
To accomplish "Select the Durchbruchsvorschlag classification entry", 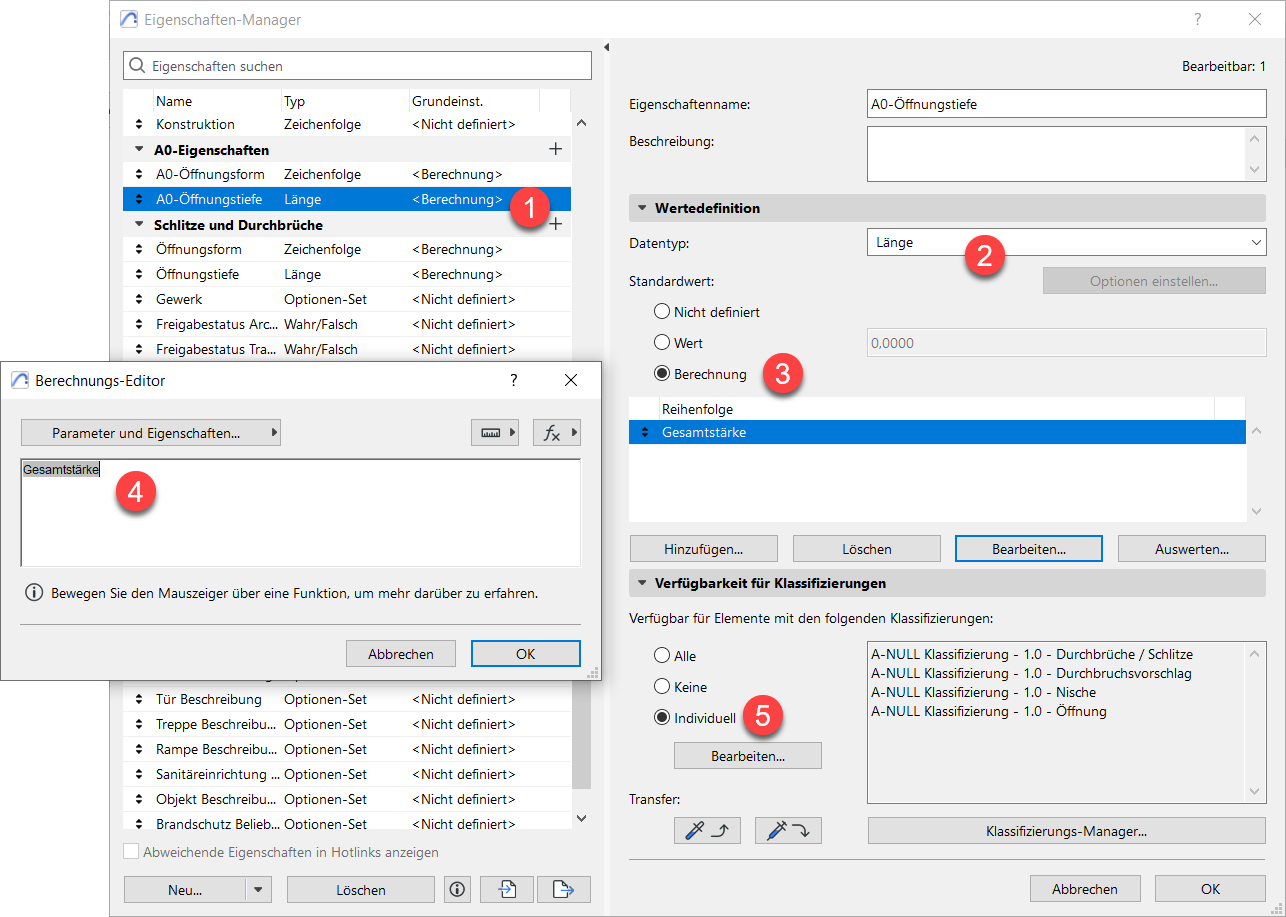I will pos(1031,673).
